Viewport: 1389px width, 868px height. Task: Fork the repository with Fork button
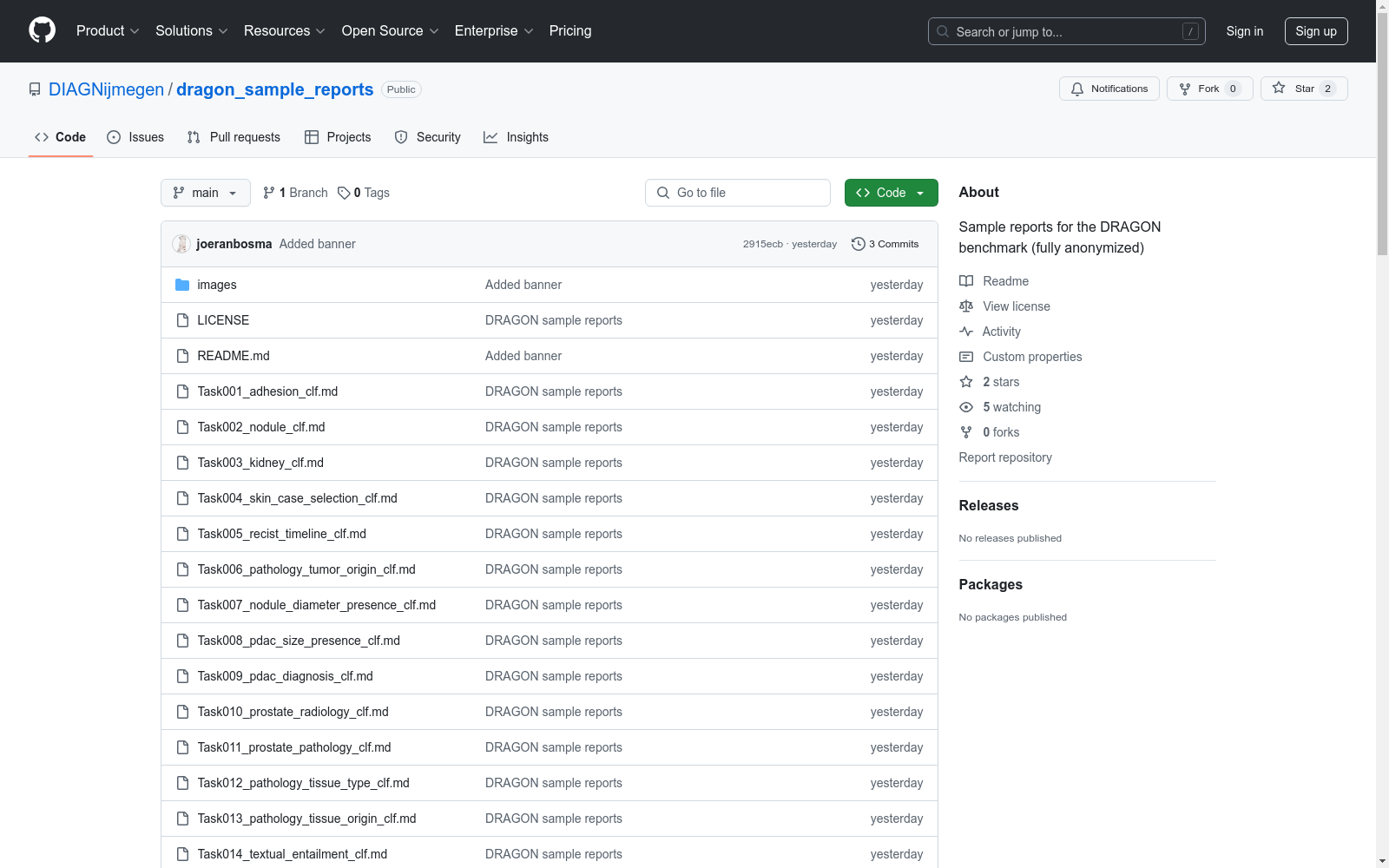click(1209, 89)
